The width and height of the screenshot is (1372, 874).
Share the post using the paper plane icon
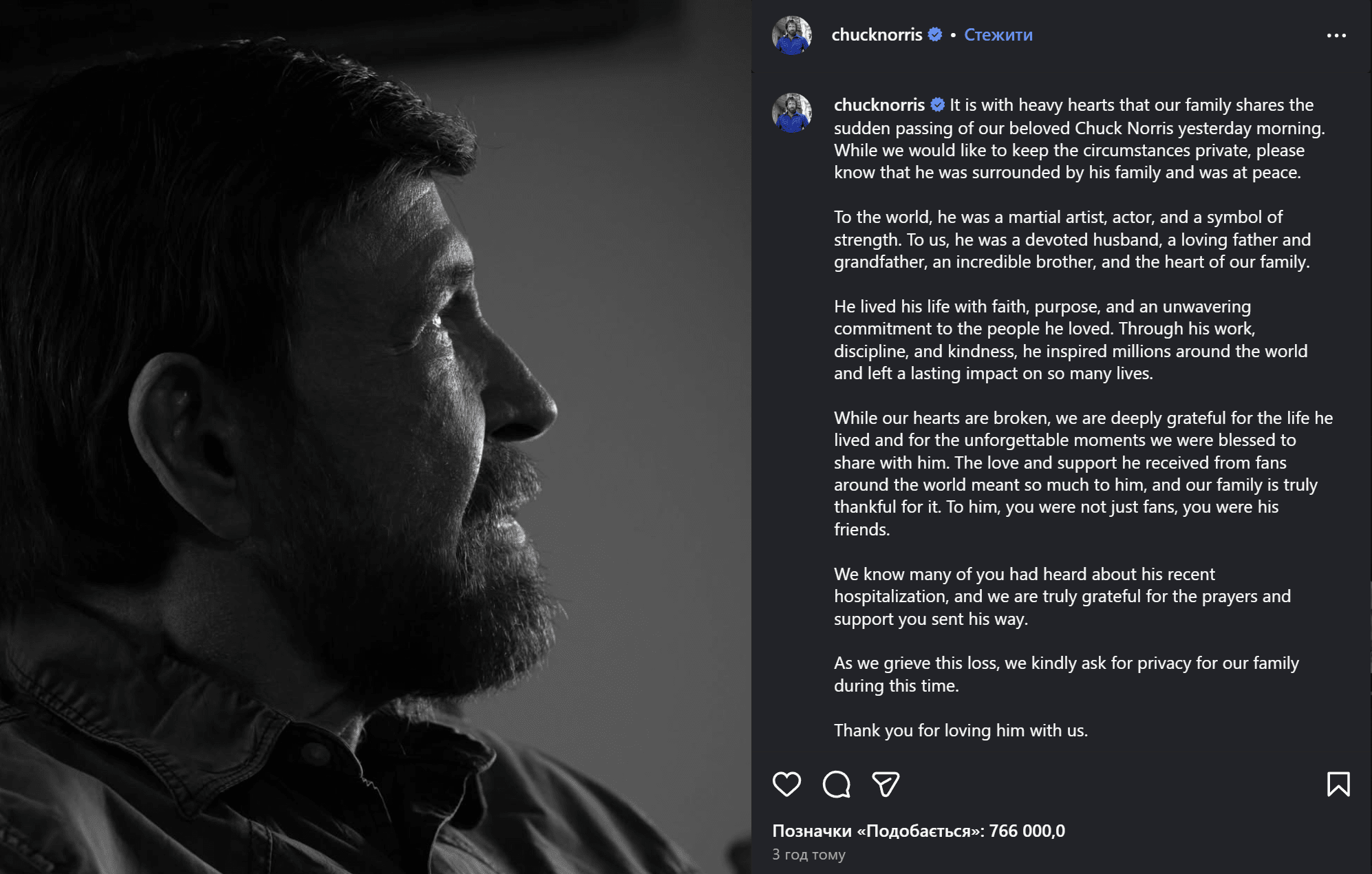(x=886, y=784)
